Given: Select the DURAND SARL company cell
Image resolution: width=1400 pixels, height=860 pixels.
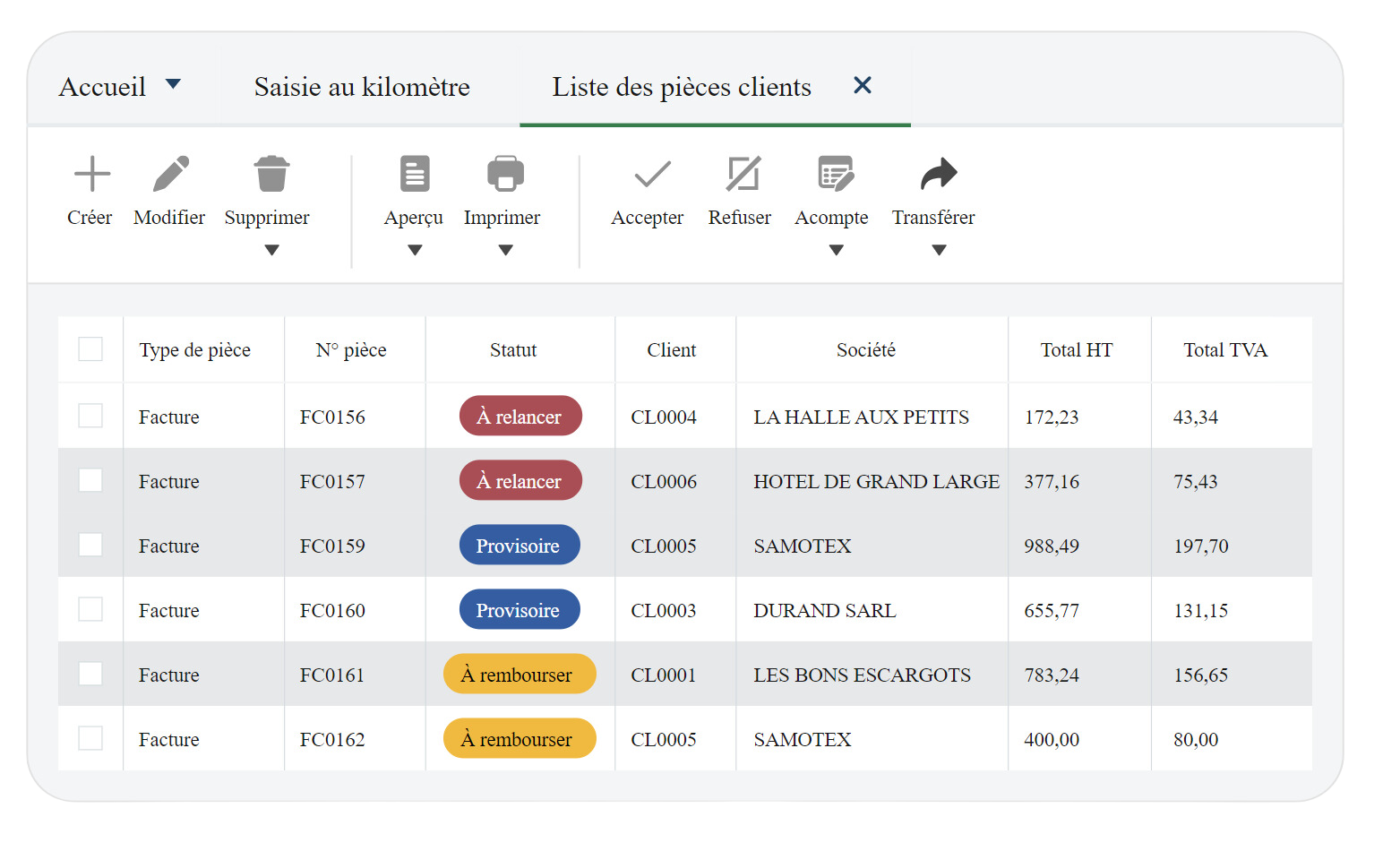Looking at the screenshot, I should coord(825,610).
